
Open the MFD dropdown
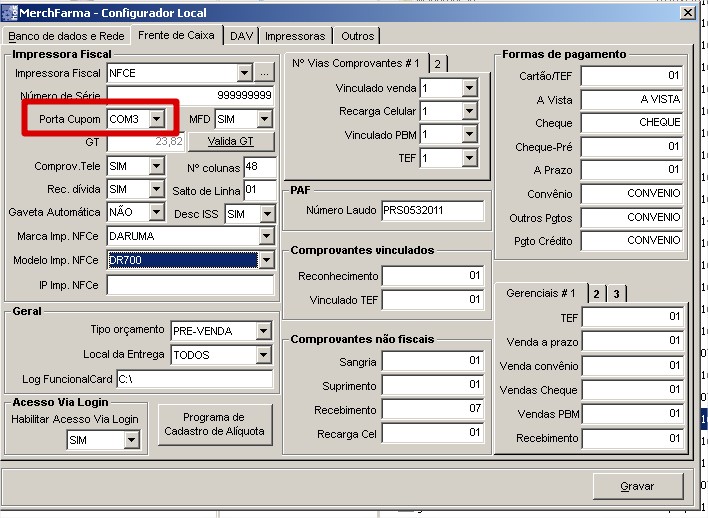264,120
